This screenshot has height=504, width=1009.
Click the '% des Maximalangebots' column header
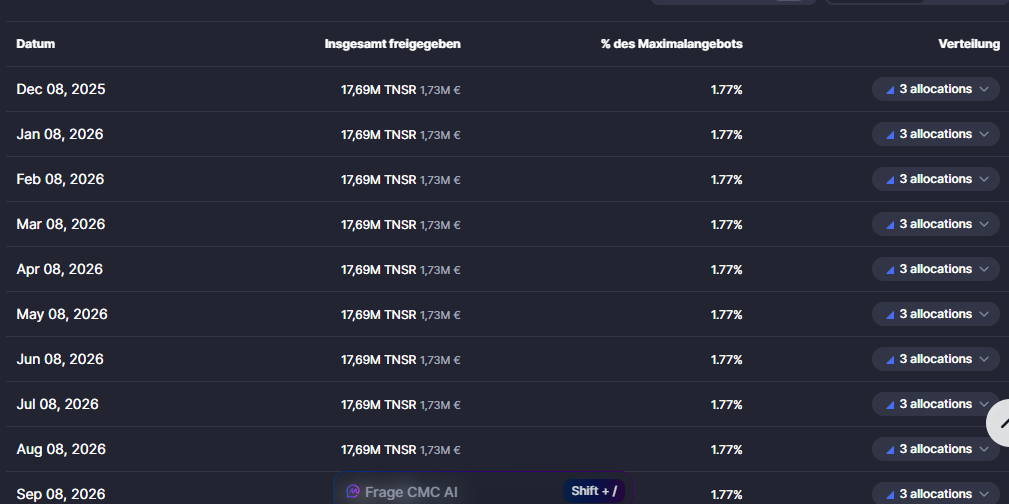(671, 45)
